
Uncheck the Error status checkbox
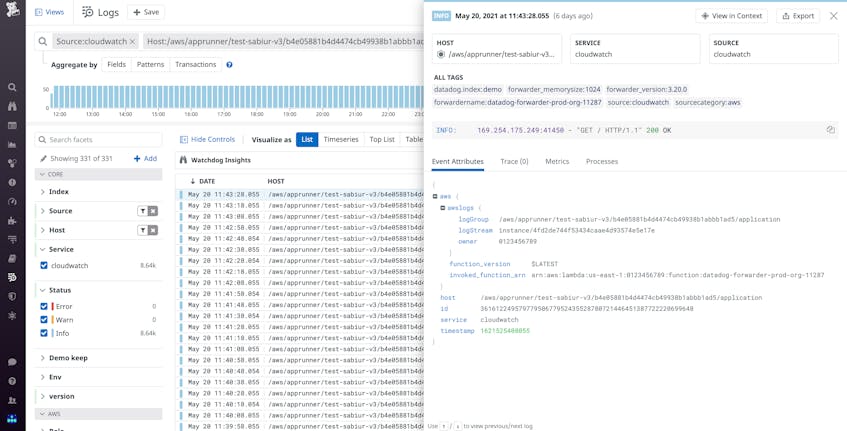[x=44, y=306]
